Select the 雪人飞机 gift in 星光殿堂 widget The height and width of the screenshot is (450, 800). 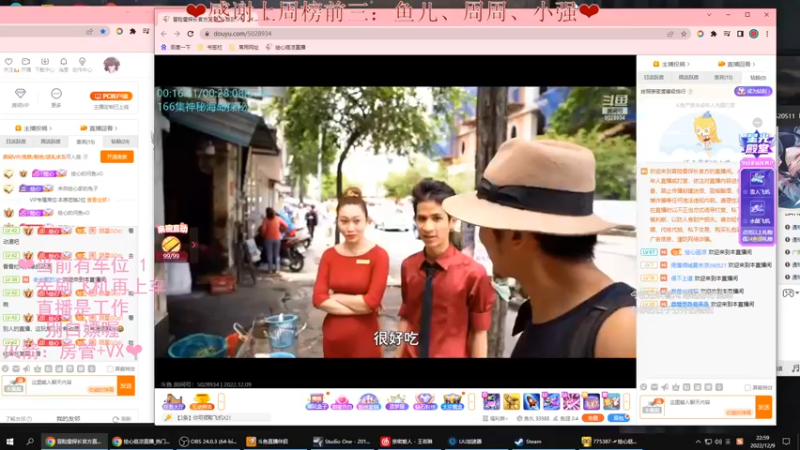(x=758, y=183)
